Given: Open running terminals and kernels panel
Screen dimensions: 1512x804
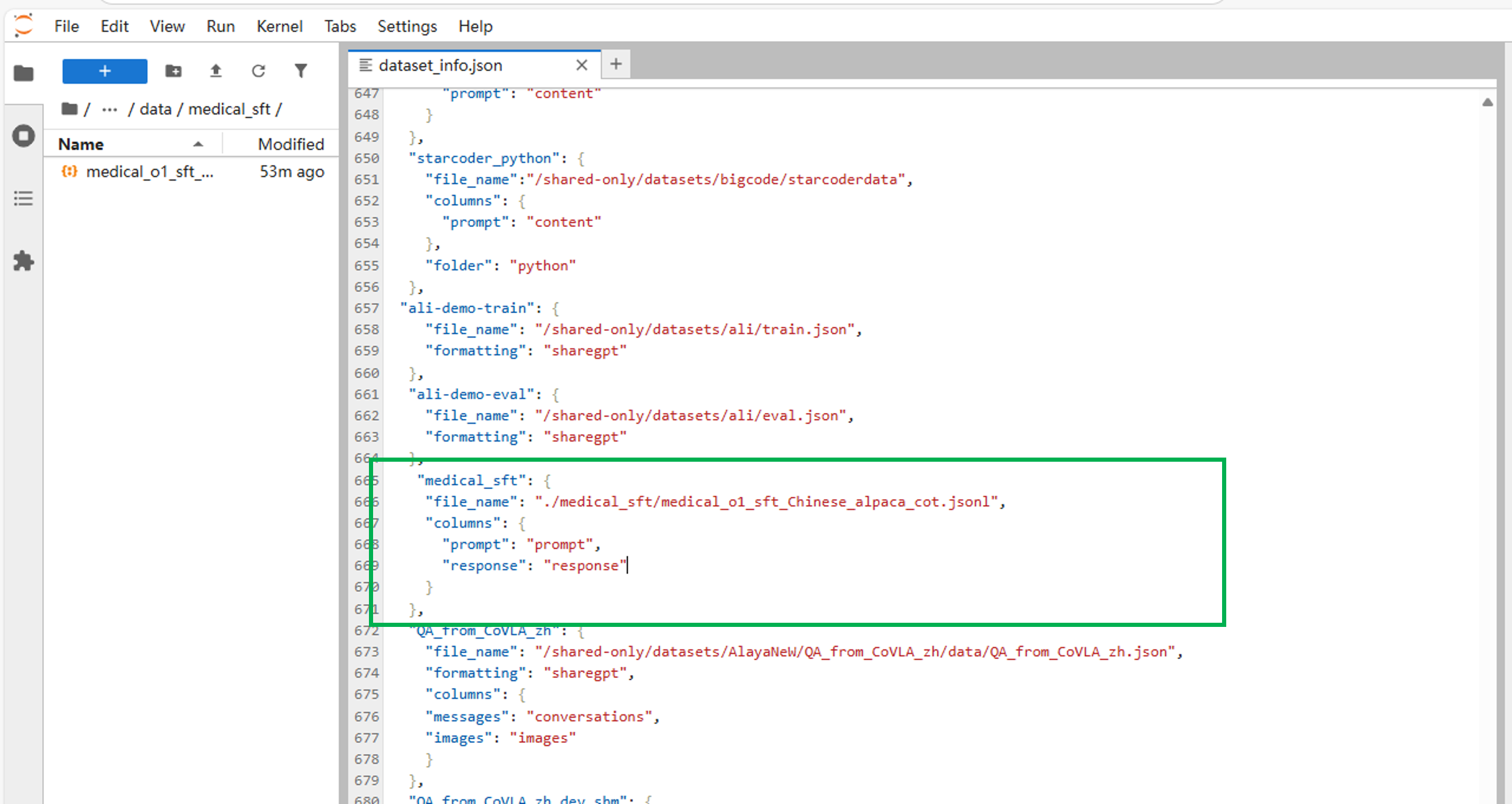Looking at the screenshot, I should 24,136.
